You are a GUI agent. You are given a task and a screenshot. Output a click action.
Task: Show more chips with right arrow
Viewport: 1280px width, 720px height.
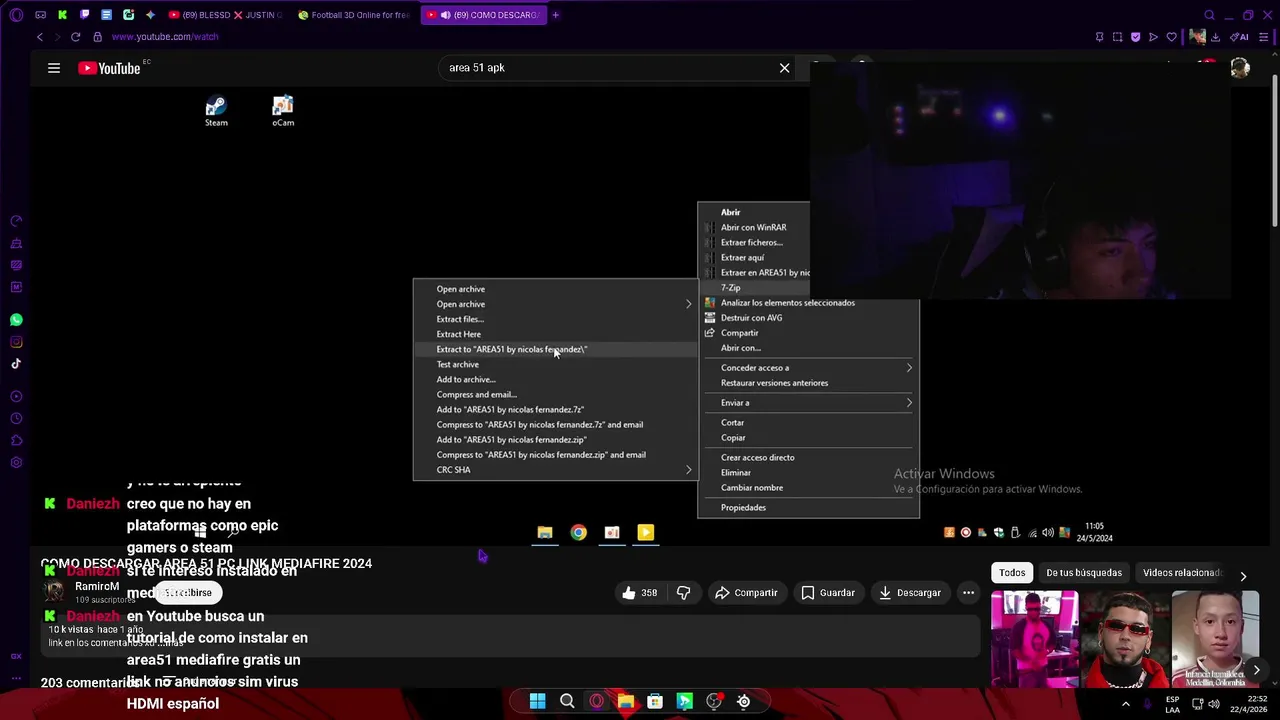click(x=1243, y=576)
